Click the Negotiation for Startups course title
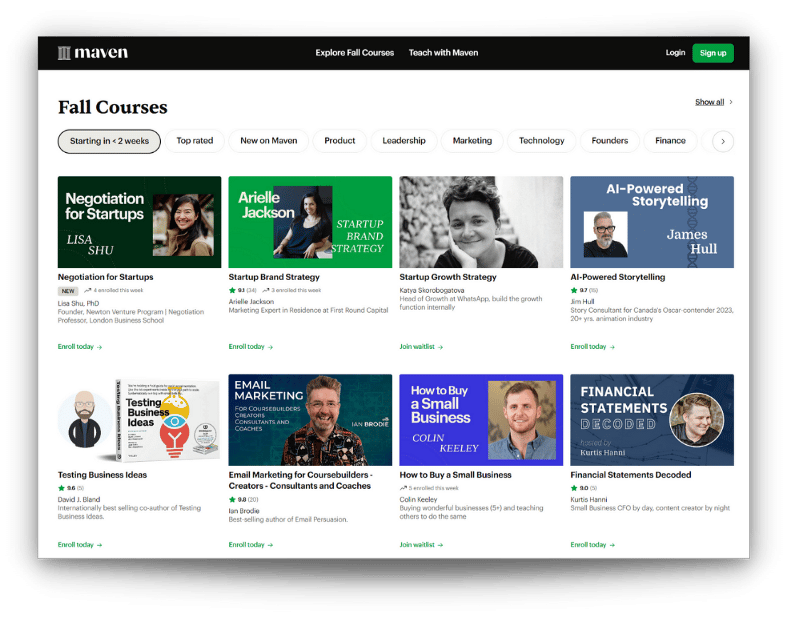 click(x=105, y=277)
